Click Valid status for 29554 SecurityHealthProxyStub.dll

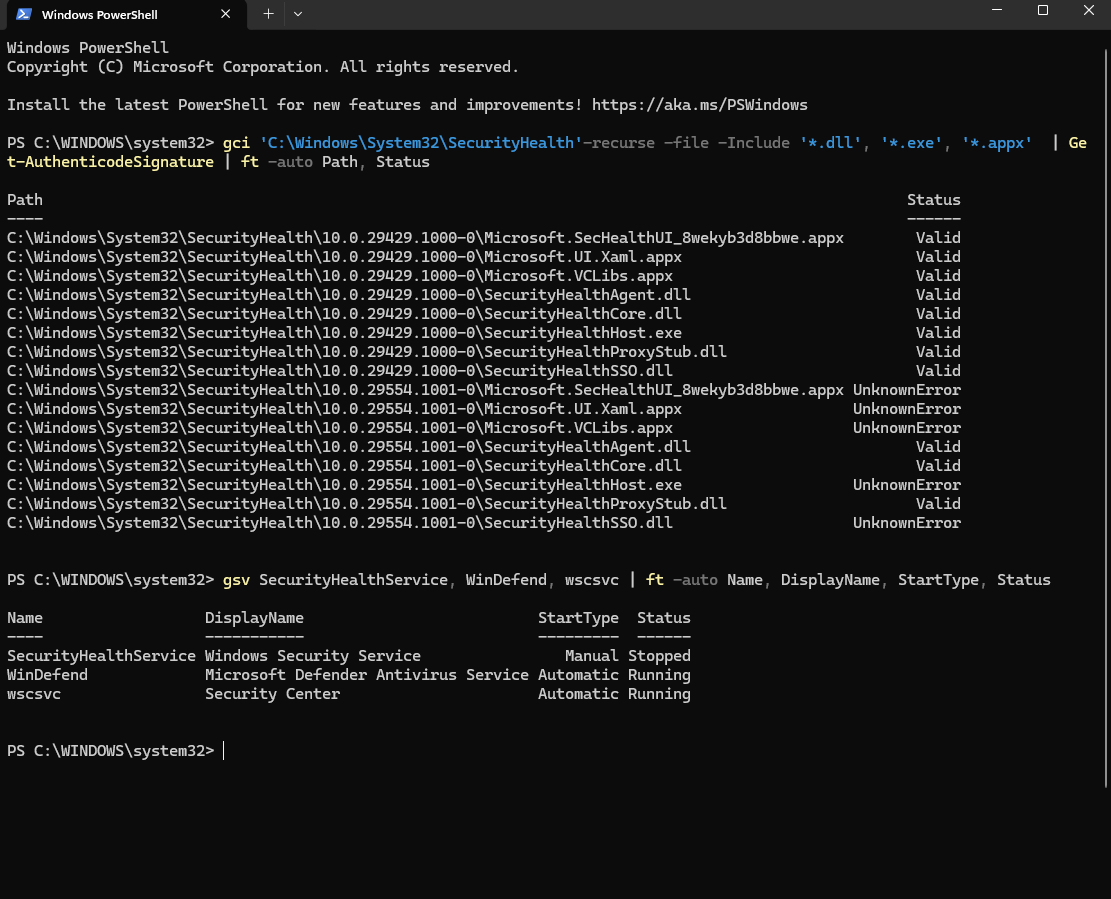[938, 504]
